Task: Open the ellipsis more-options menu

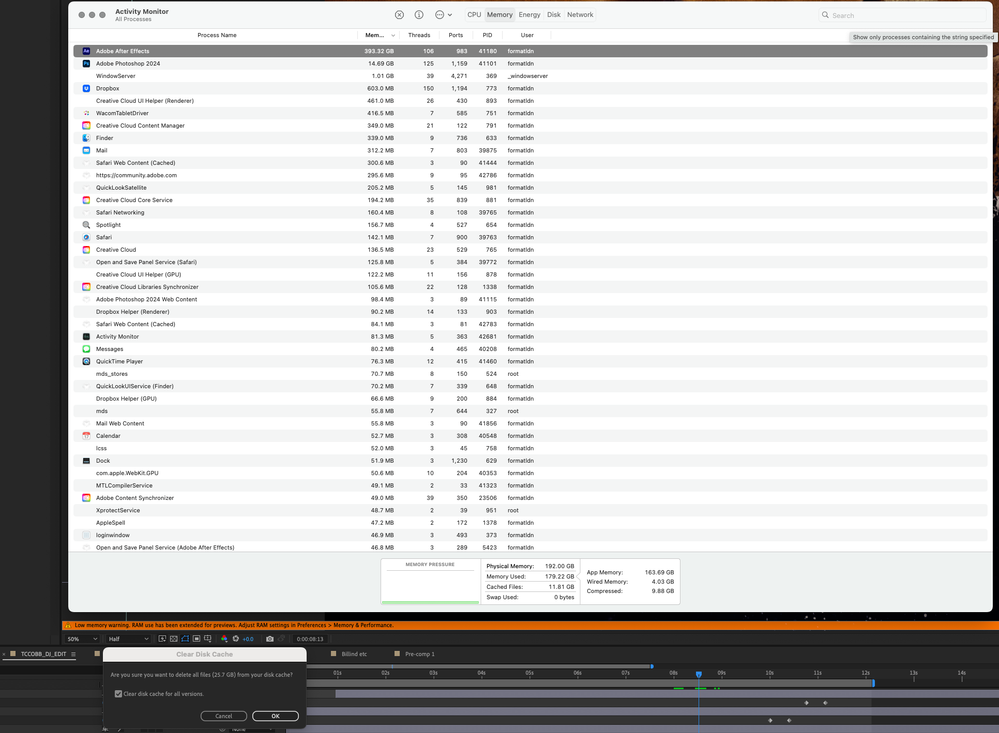Action: 443,15
